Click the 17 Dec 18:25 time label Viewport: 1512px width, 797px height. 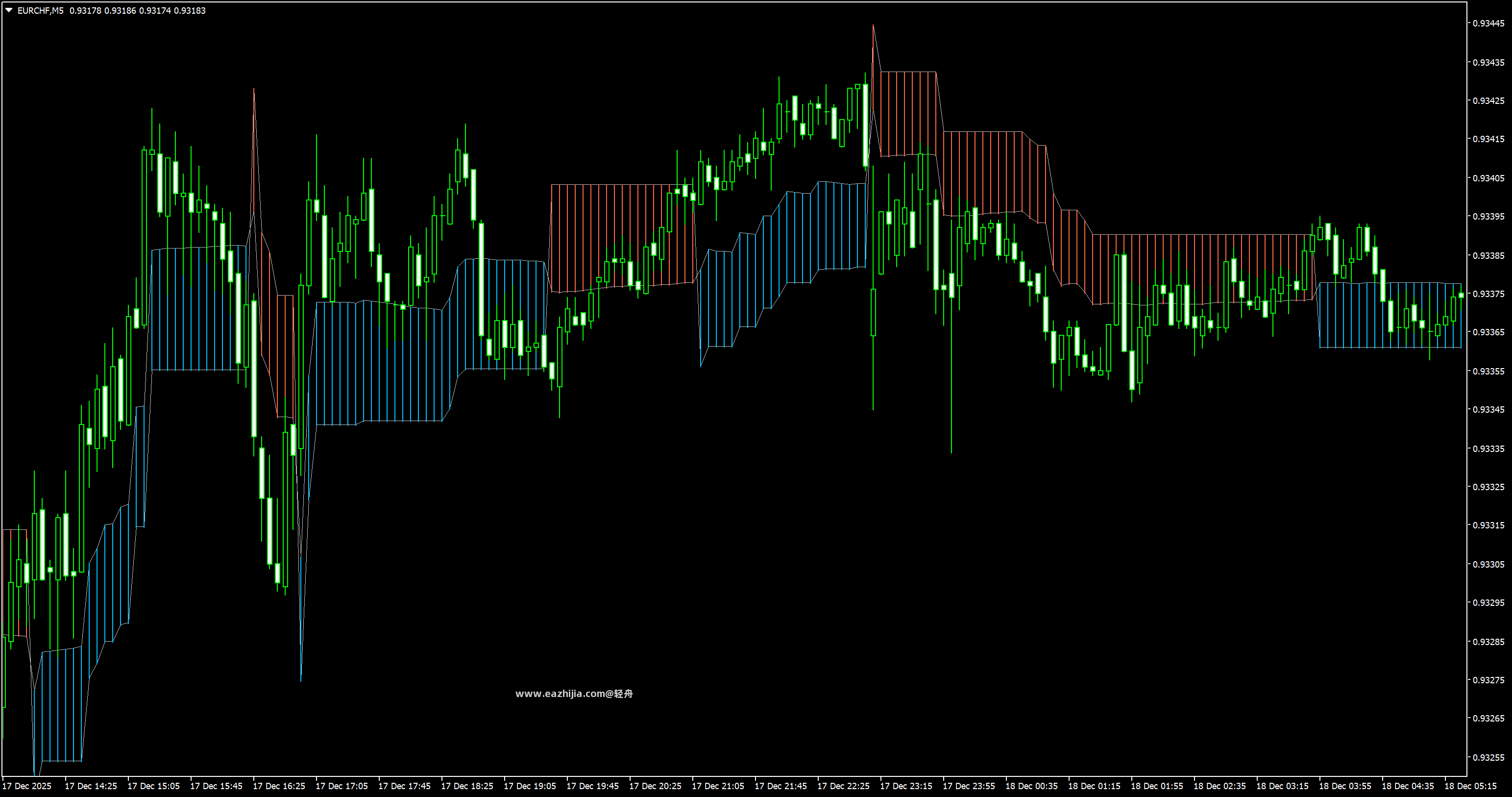coord(468,786)
